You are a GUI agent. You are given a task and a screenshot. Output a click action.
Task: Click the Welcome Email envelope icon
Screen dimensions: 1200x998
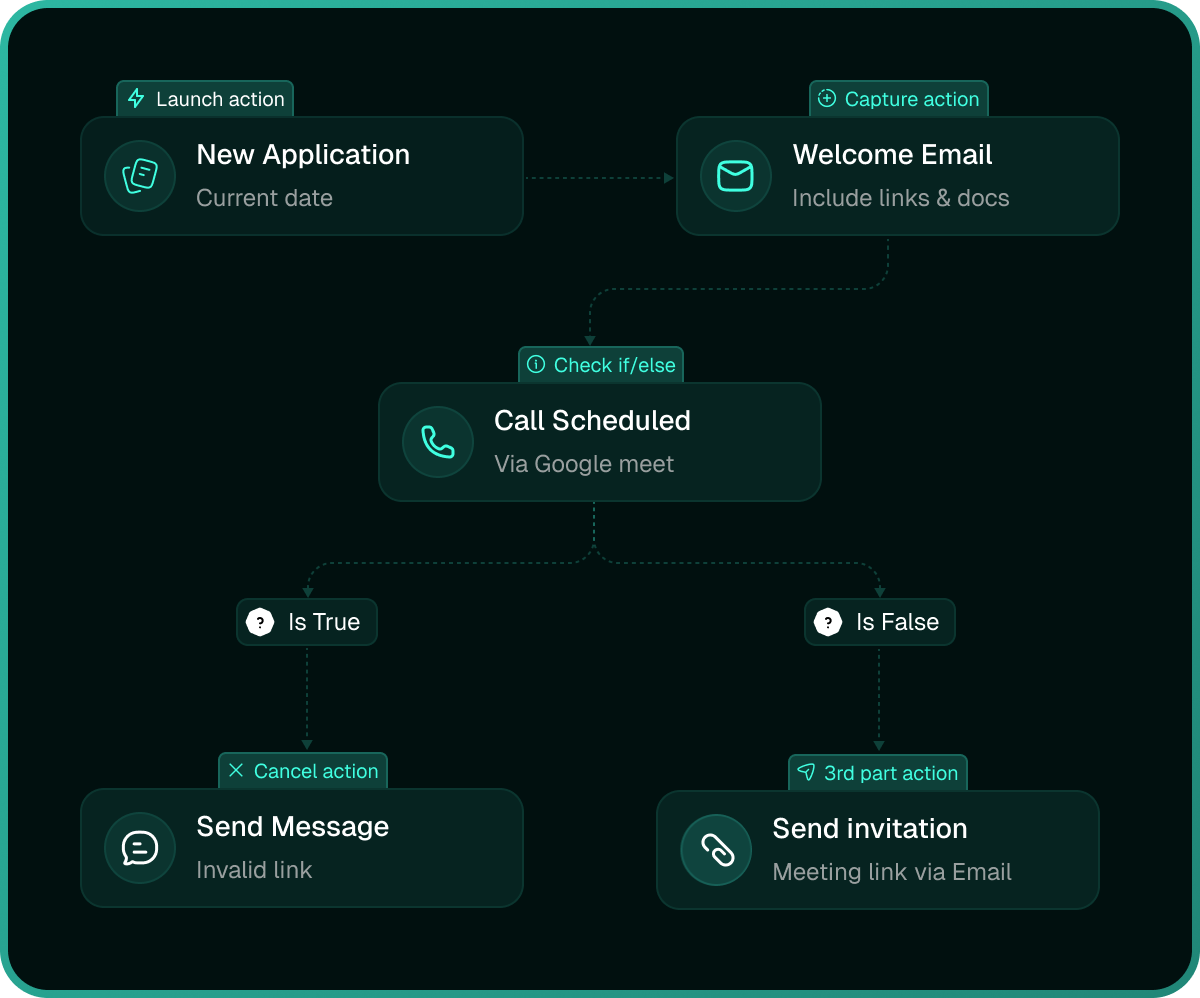736,176
